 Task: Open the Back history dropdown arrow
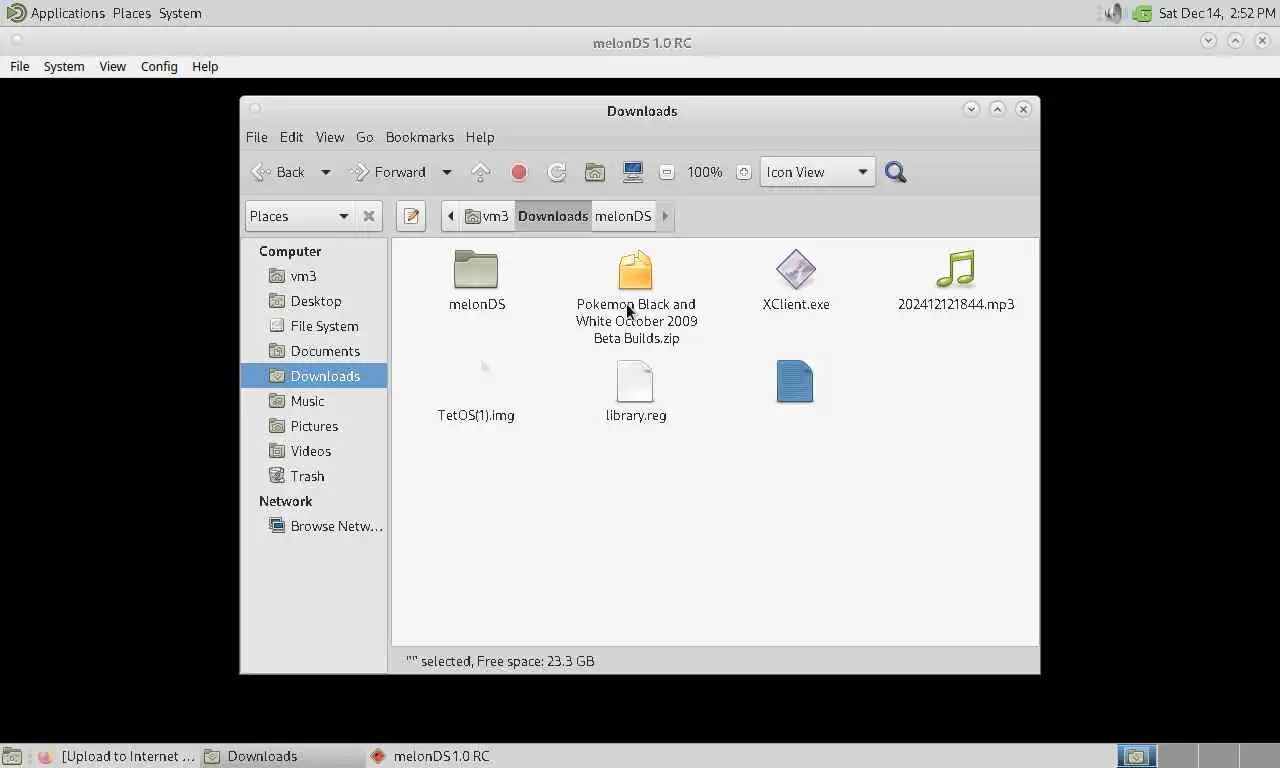325,172
